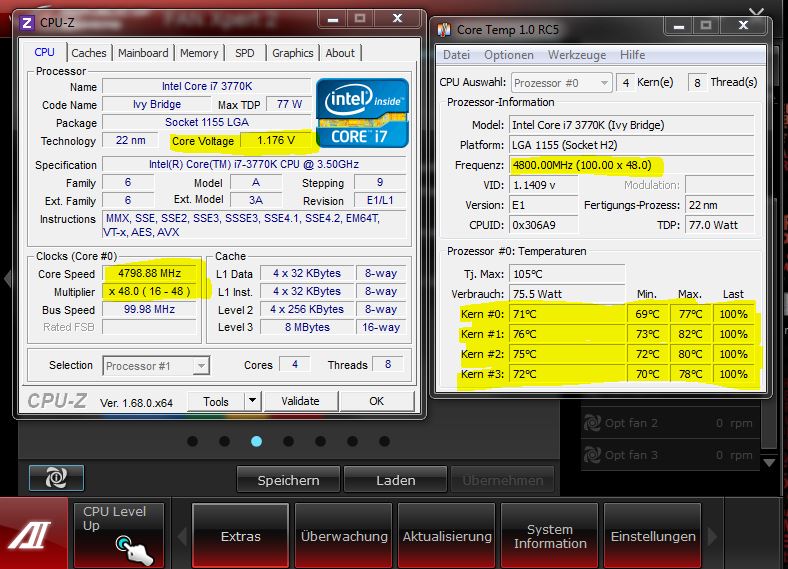This screenshot has width=788, height=569.
Task: Click the Kern #0 temperature 71°C
Action: [x=567, y=314]
